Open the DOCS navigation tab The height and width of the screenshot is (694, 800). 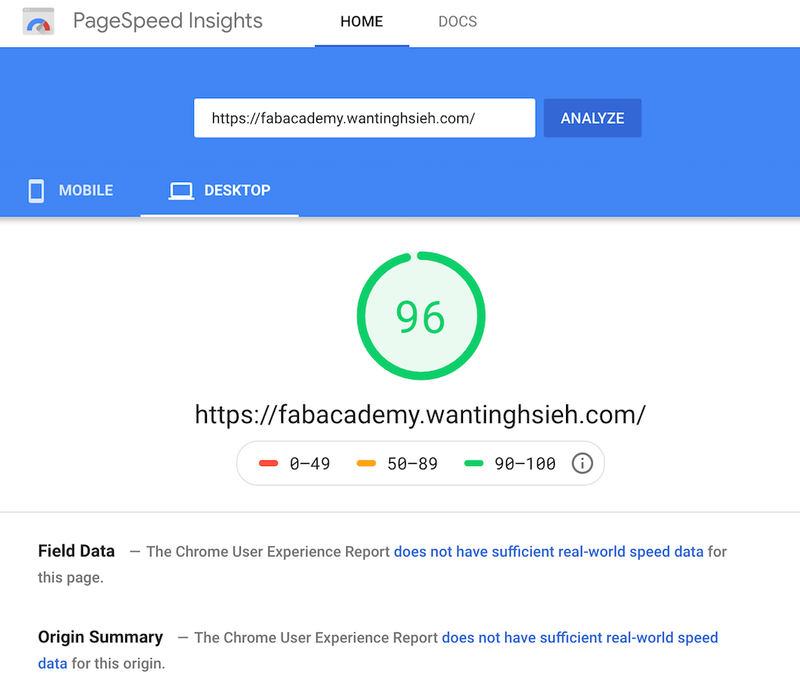(x=458, y=22)
